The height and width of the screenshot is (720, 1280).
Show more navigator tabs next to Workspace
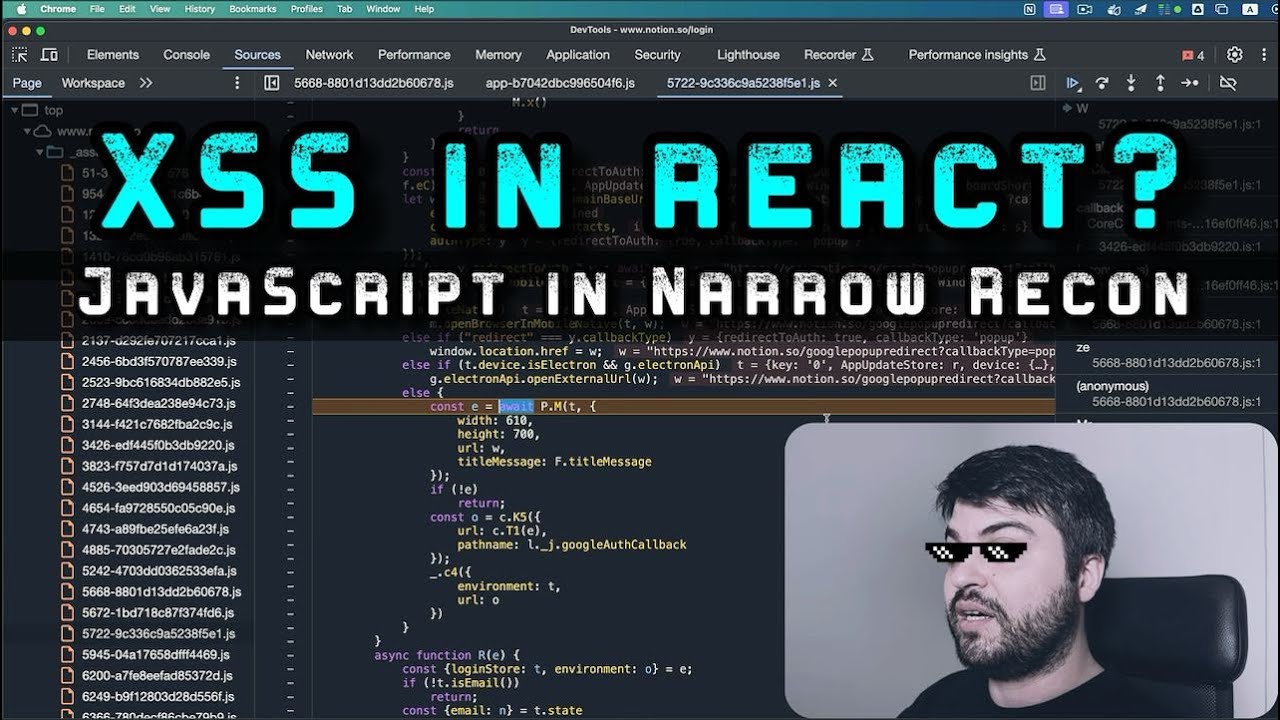(146, 83)
